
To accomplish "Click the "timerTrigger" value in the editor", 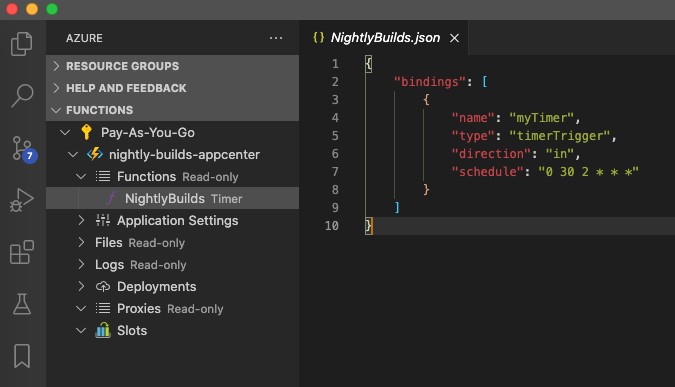I will click(559, 136).
